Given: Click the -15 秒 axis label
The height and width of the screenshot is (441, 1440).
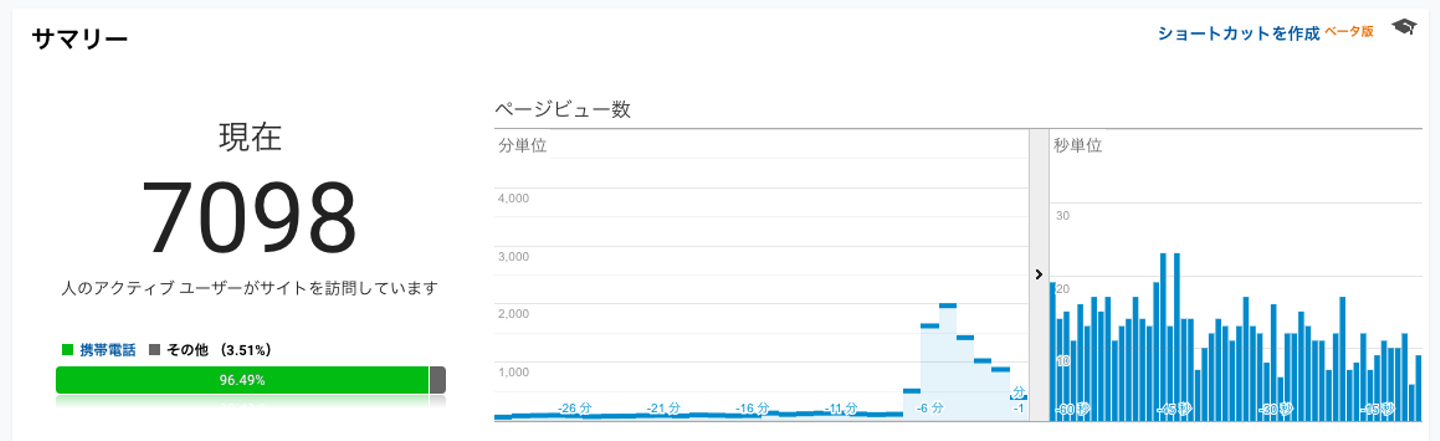Looking at the screenshot, I should click(1378, 409).
